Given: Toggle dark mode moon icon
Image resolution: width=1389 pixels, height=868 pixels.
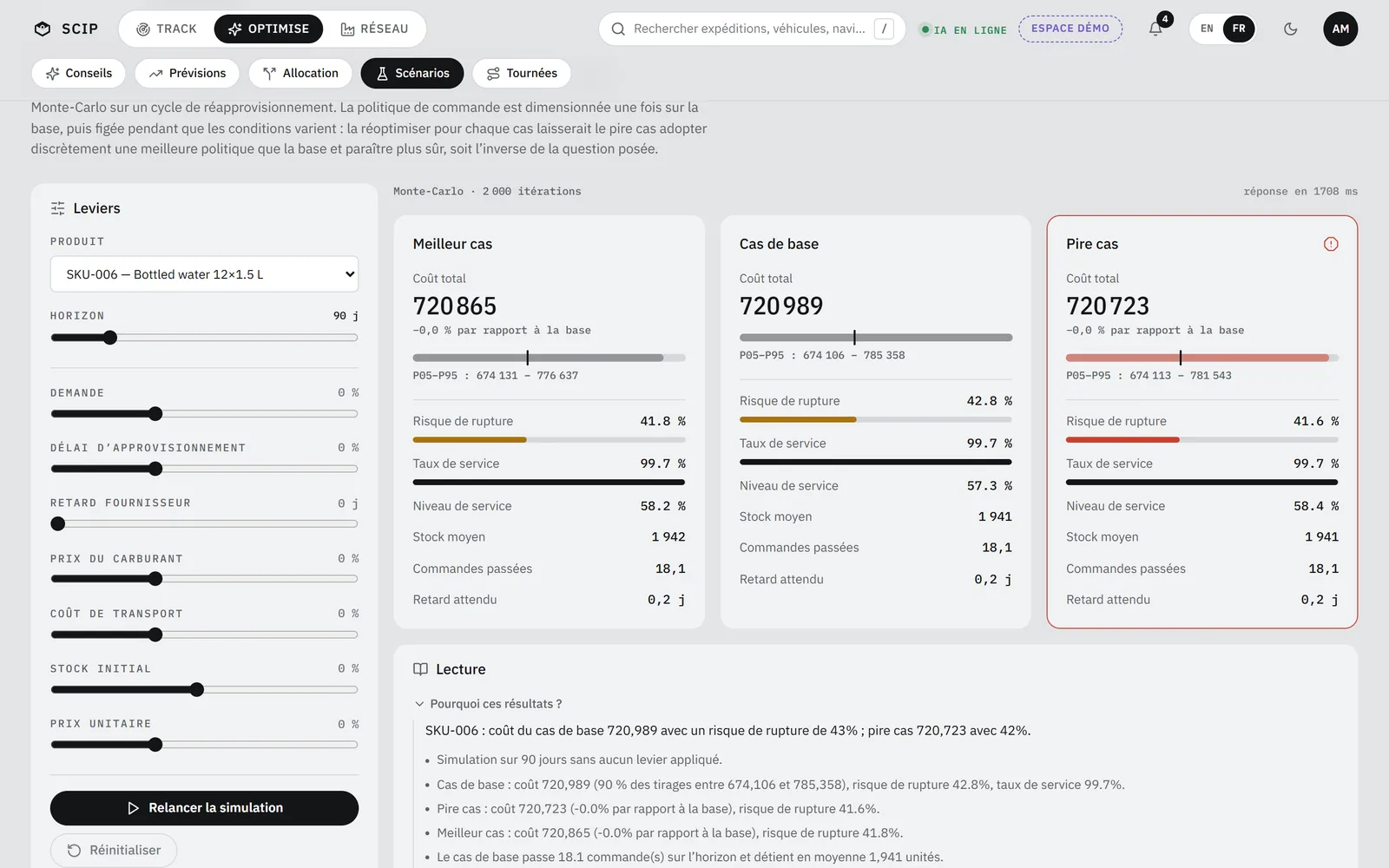Looking at the screenshot, I should [1291, 29].
